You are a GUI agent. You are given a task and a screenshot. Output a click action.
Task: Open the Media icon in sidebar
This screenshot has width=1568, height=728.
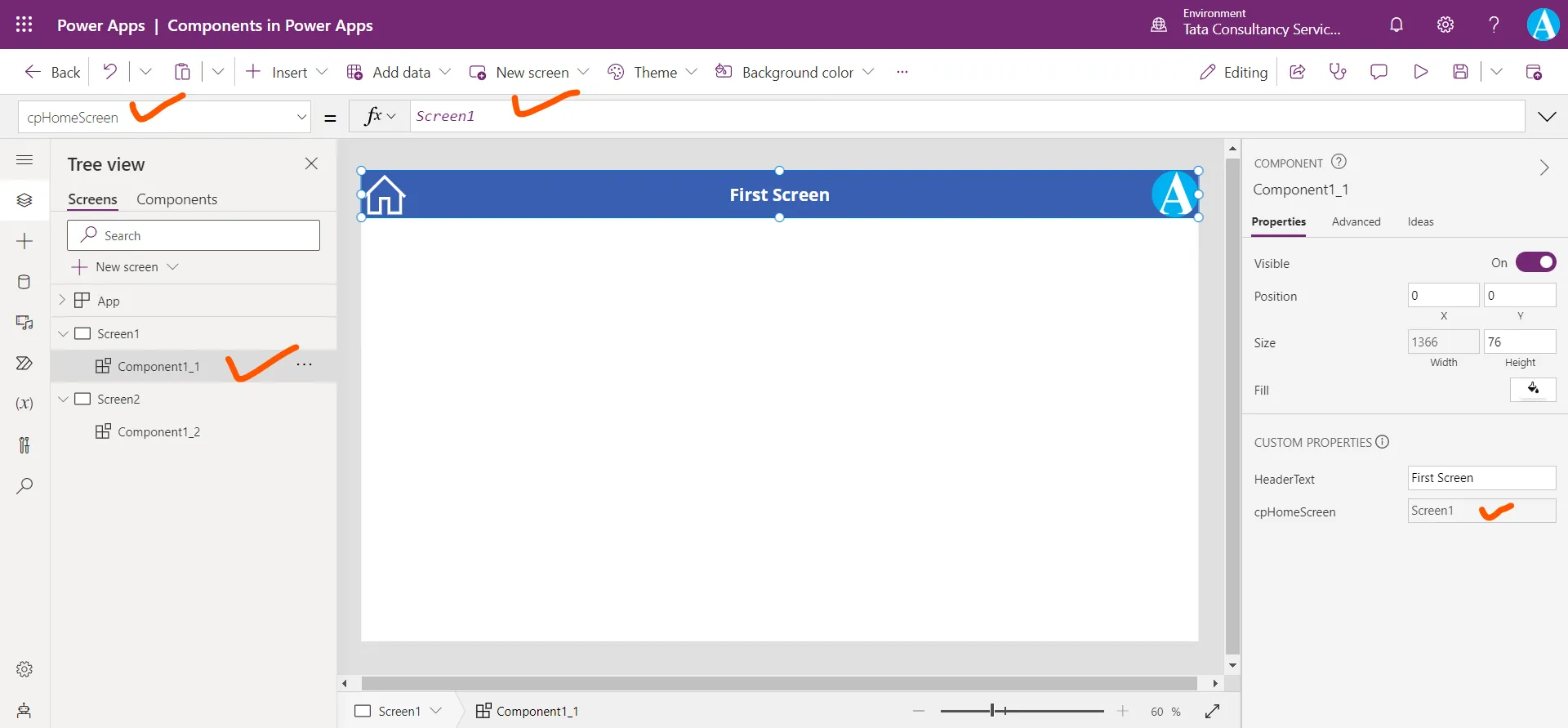click(24, 323)
